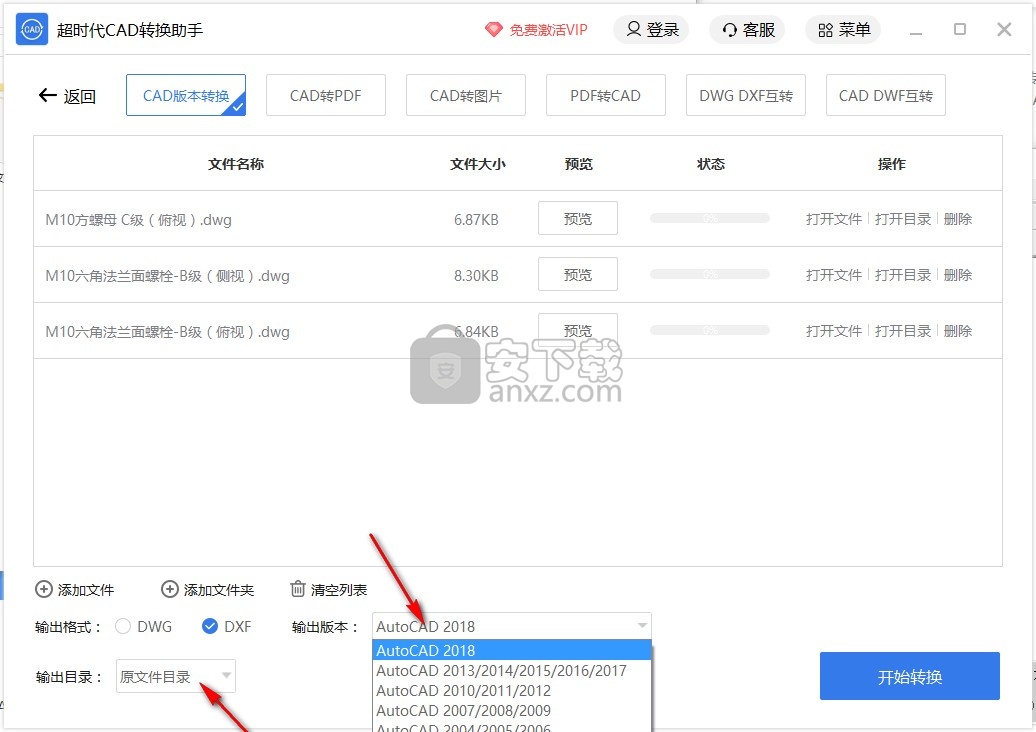The width and height of the screenshot is (1036, 732).
Task: Click 打开目录 for 俯视 bolt row
Action: (903, 330)
